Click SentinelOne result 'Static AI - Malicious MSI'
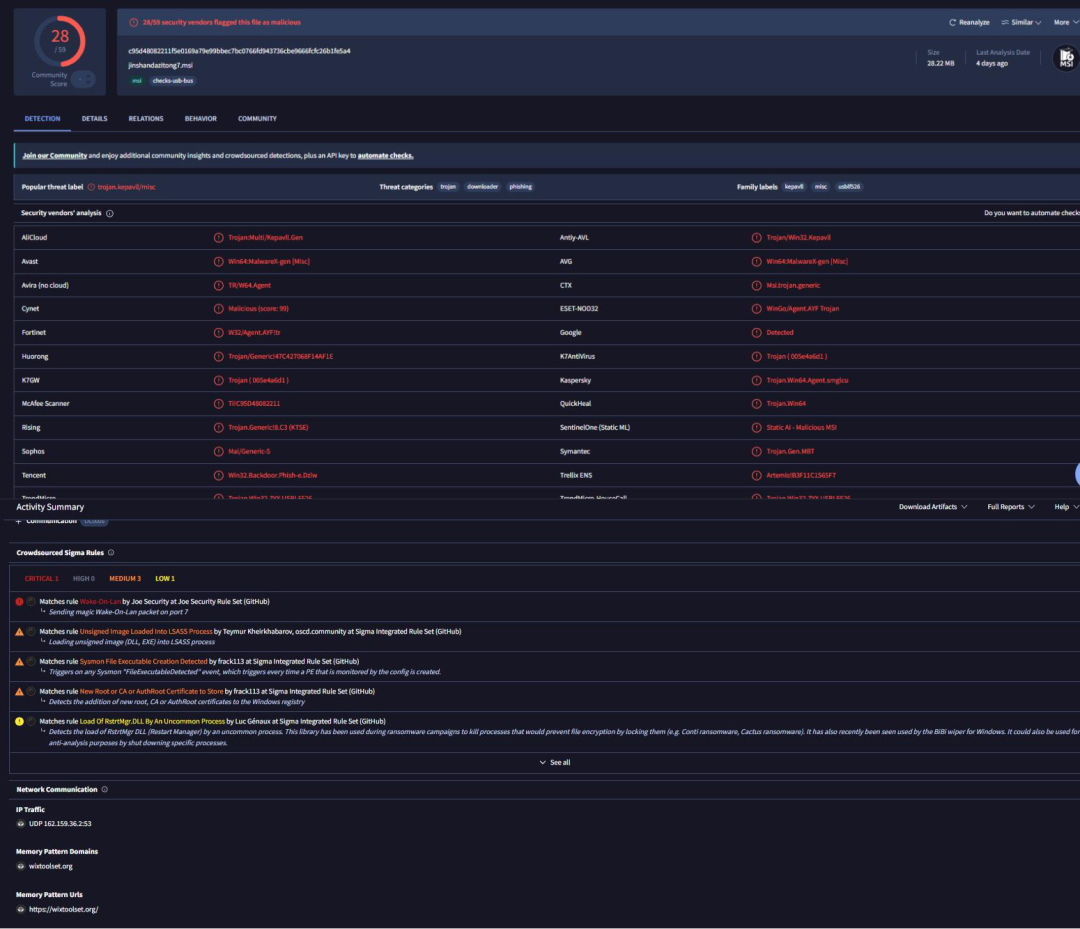This screenshot has height=929, width=1080. point(801,428)
